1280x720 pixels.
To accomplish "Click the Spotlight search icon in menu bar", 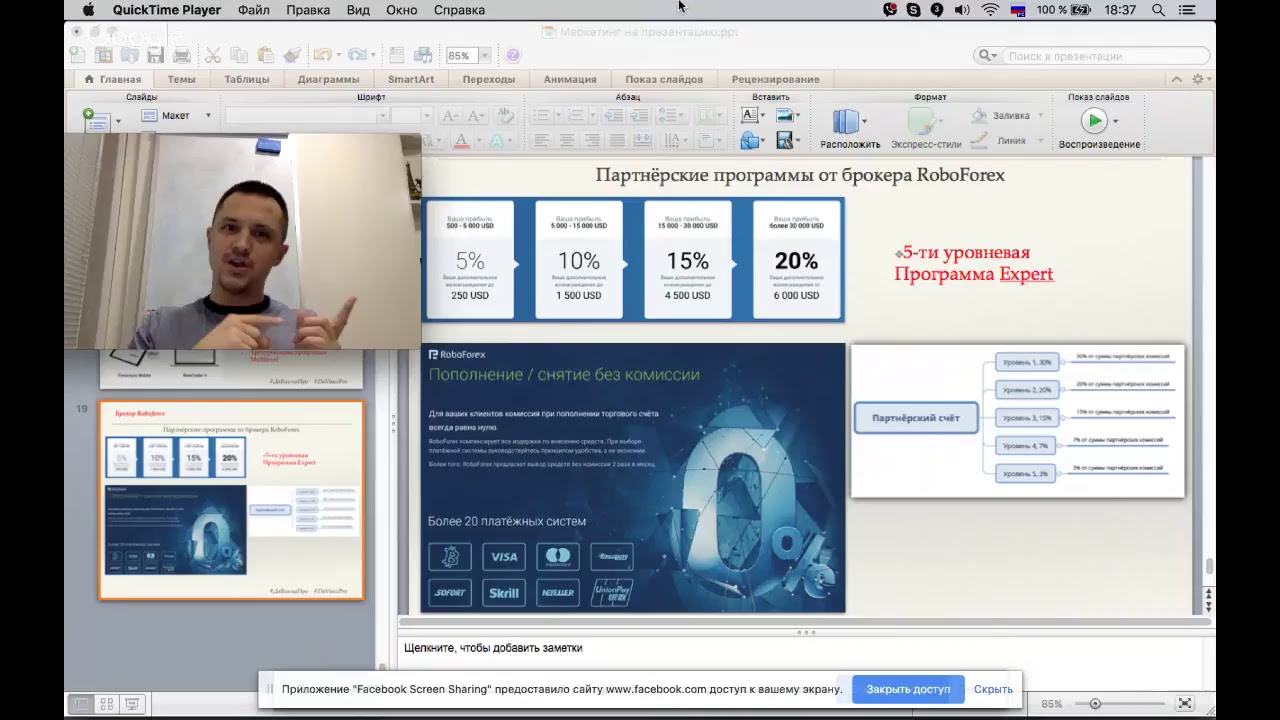I will click(1158, 10).
